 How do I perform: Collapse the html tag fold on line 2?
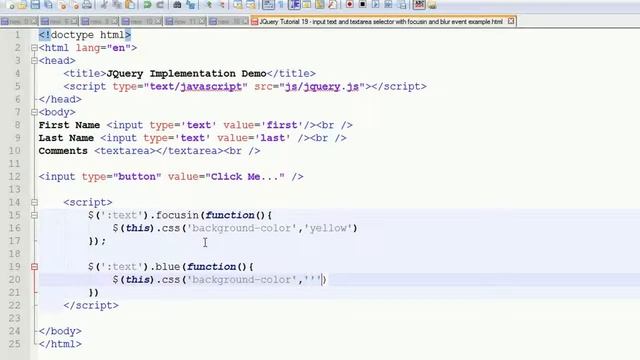[34, 48]
